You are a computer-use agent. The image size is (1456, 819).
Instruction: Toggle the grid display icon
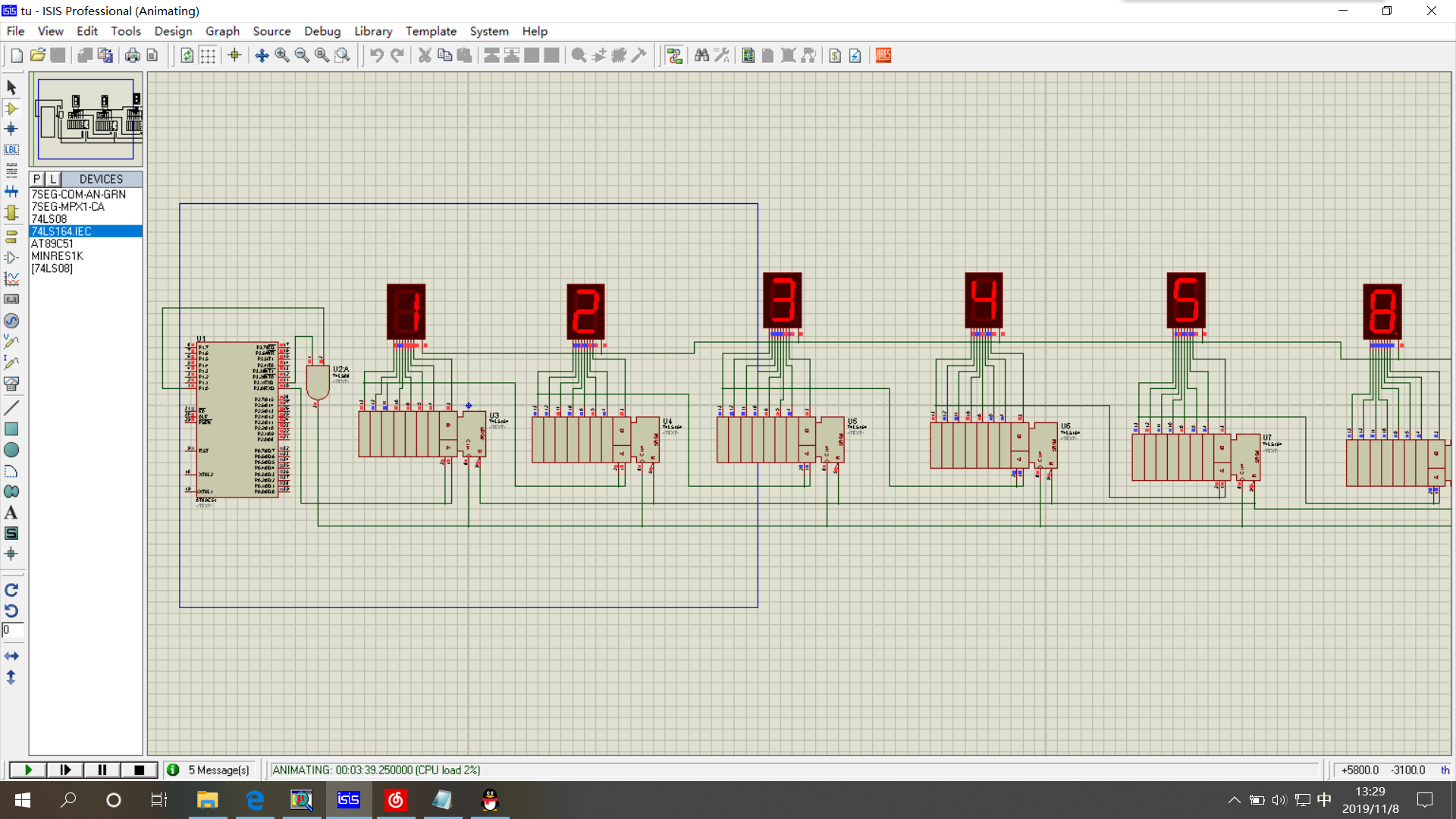coord(208,55)
